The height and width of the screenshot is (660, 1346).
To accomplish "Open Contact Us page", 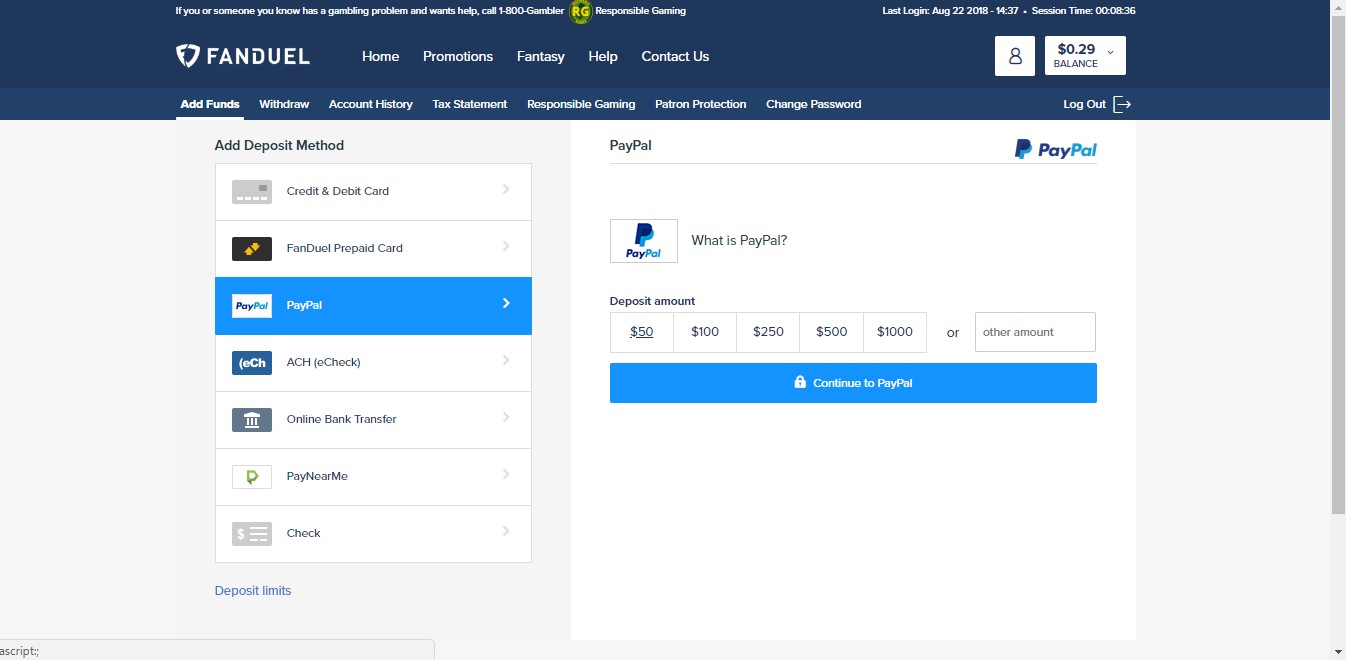I will pyautogui.click(x=675, y=57).
